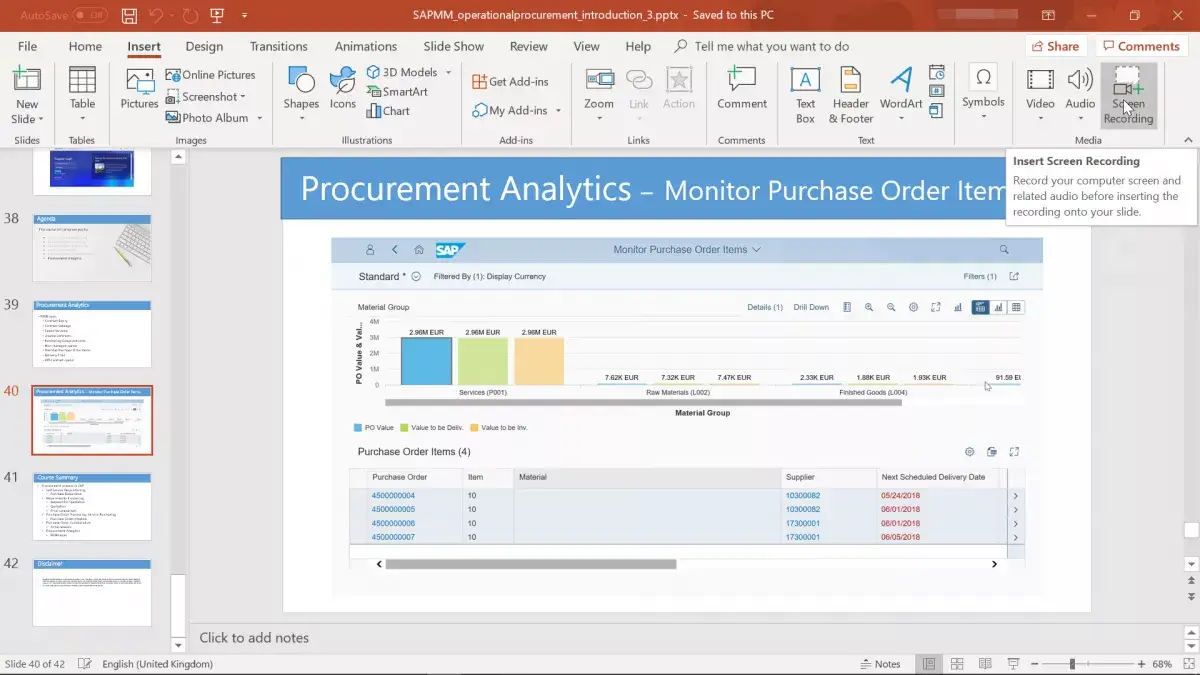Switch to Slide Sorter view
Screen dimensions: 1200x675
click(957, 664)
